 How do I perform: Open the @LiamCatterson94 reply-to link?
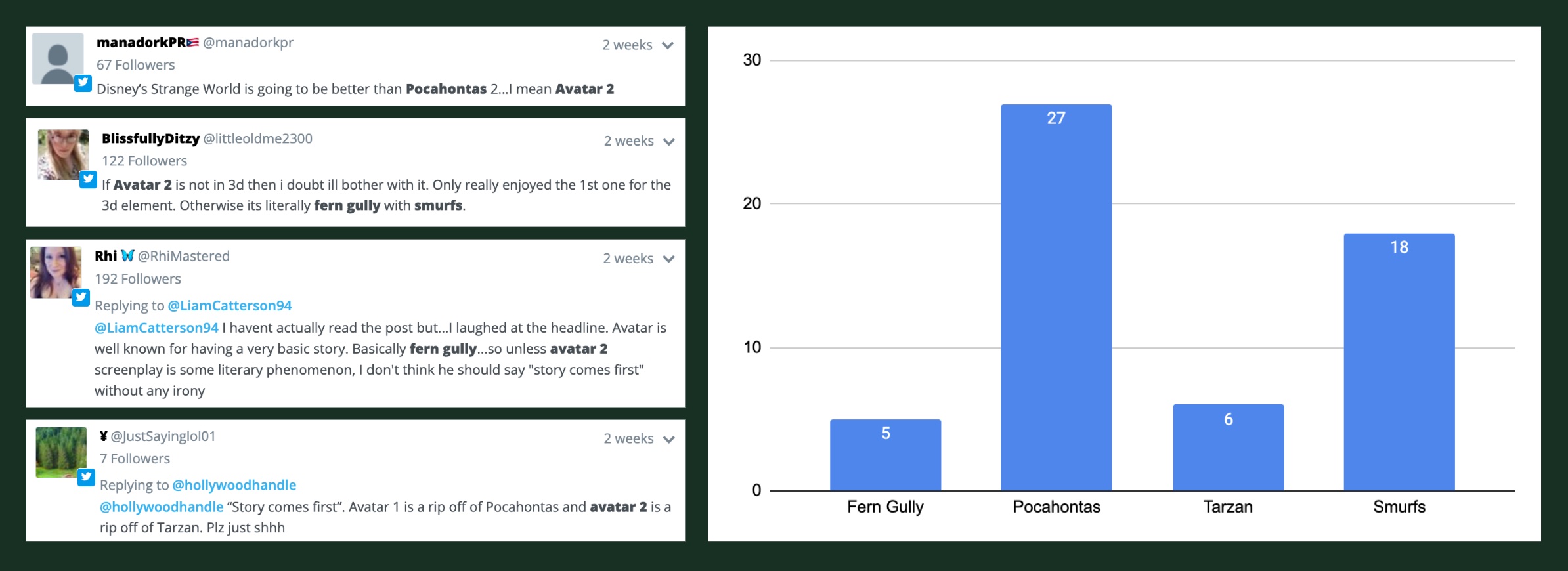pos(230,306)
